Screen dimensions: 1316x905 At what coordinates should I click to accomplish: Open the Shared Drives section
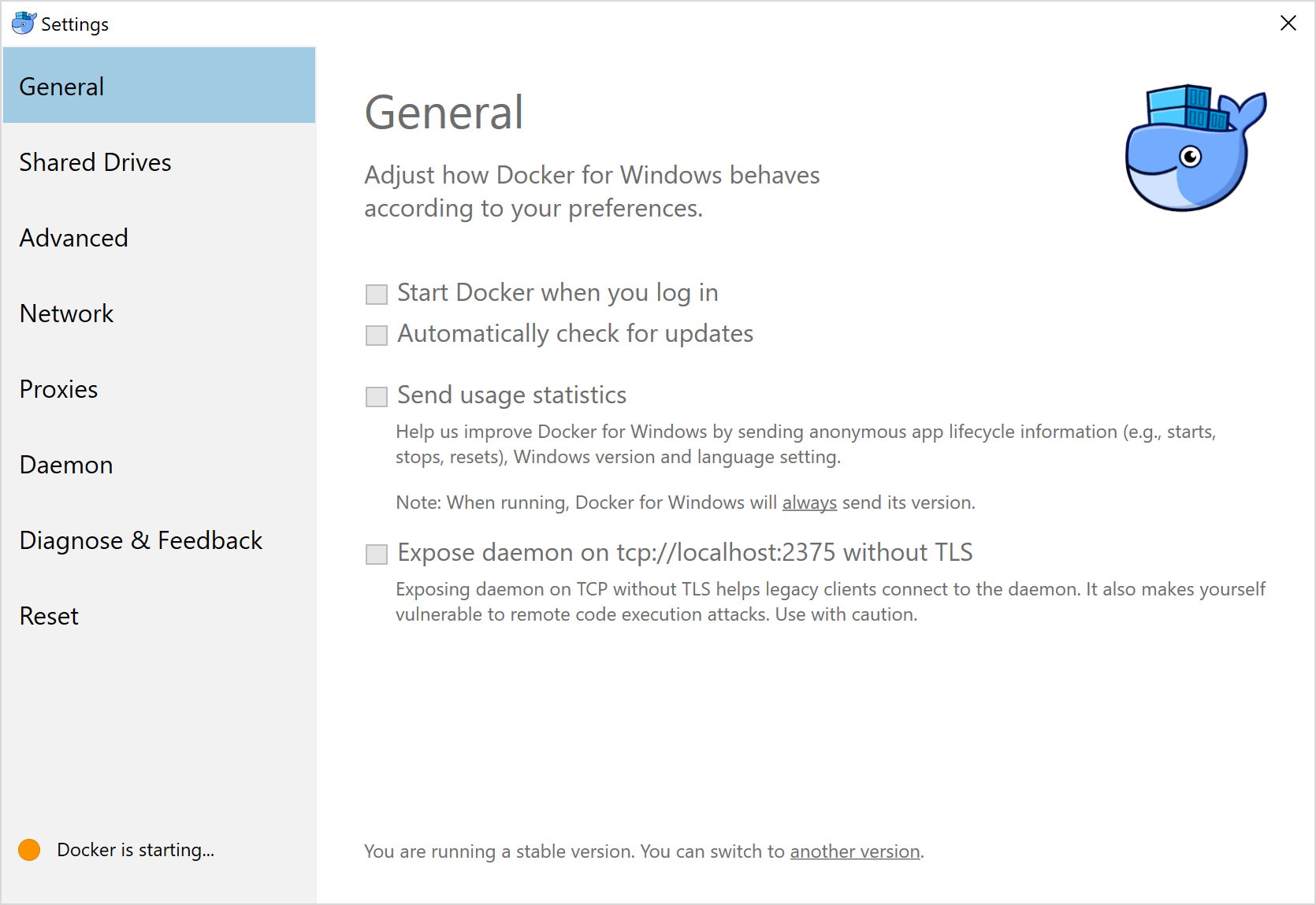pyautogui.click(x=159, y=161)
